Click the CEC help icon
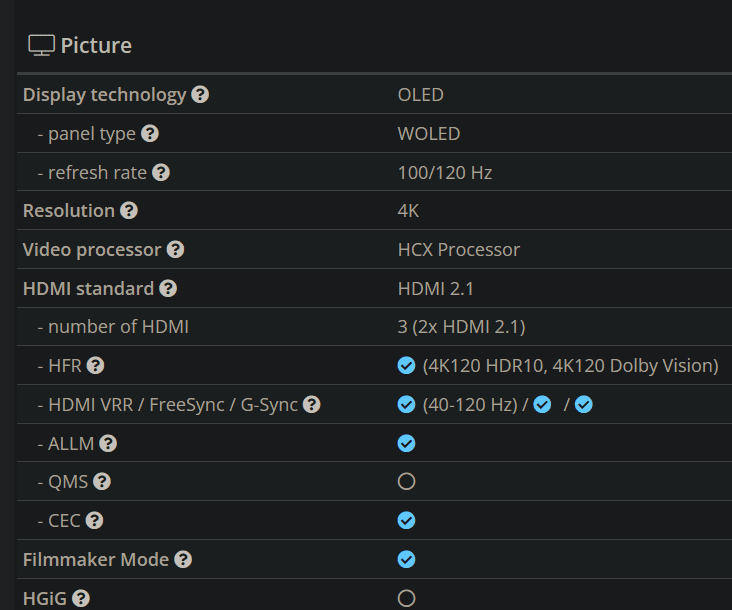The image size is (732, 610). 95,520
